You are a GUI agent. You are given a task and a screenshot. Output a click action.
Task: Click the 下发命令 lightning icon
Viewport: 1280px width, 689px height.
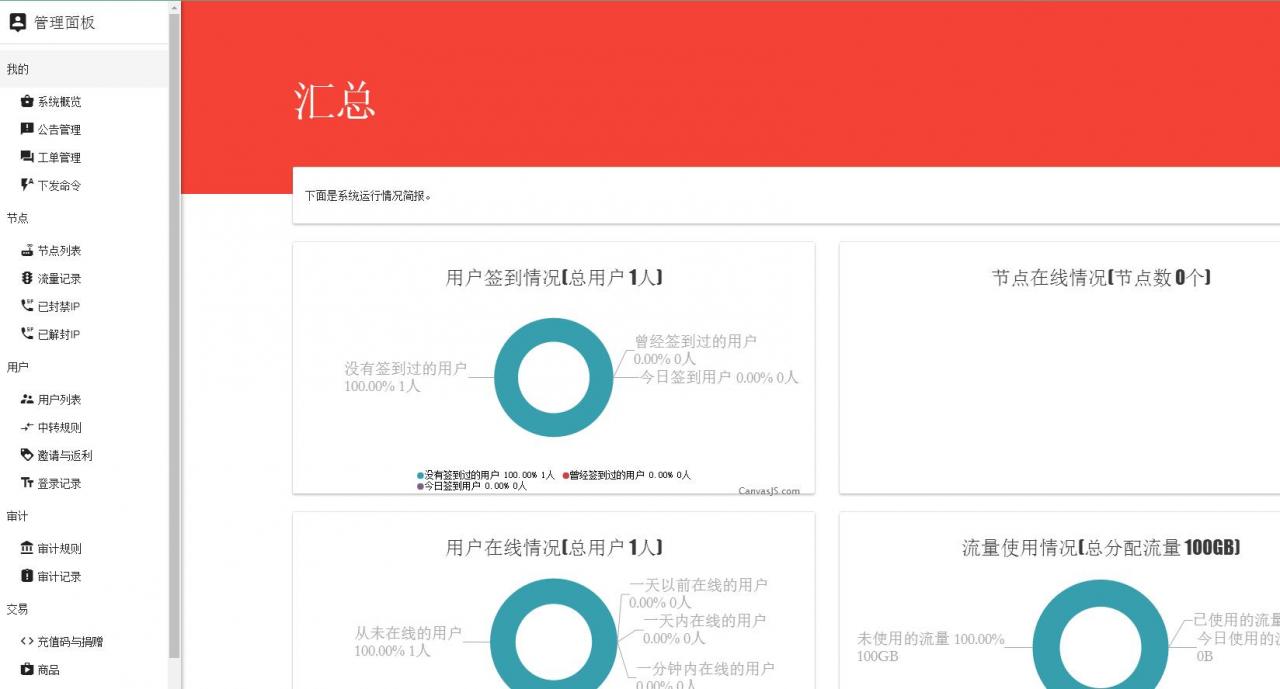27,185
